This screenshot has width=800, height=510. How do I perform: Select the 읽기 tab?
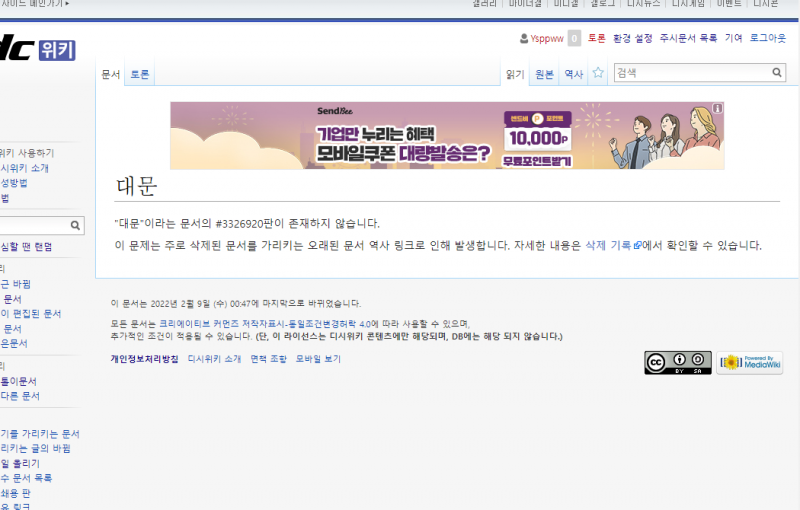coord(515,74)
